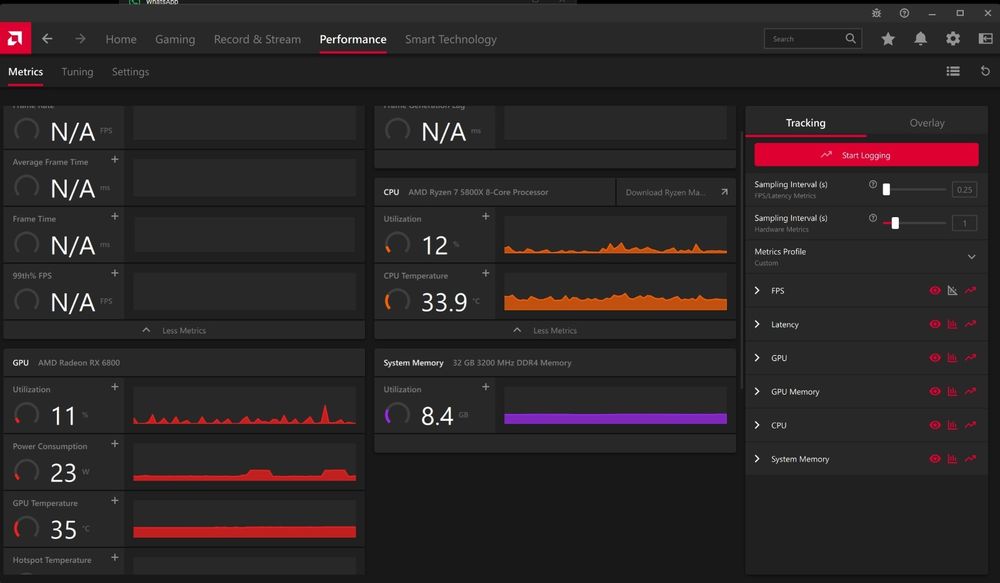Click help icon for Hardware sampling interval
Screen dimensions: 1000x583
tap(872, 218)
